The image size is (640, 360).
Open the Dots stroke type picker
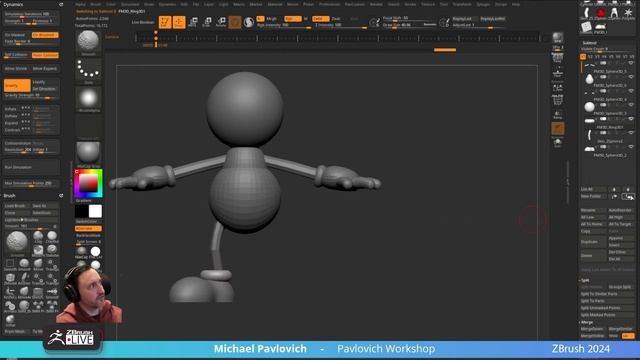pos(88,70)
